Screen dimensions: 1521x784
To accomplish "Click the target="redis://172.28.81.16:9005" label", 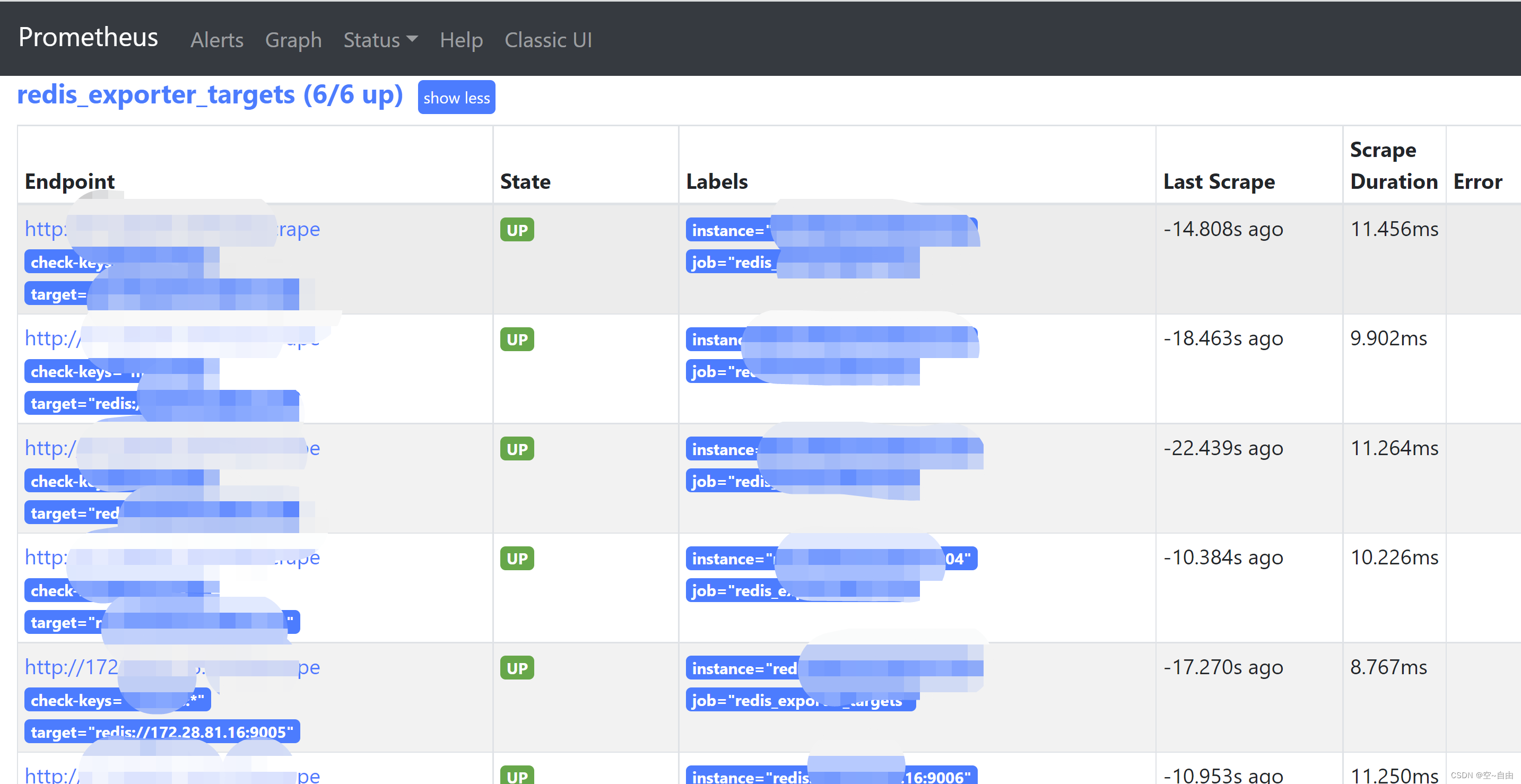I will [x=162, y=732].
